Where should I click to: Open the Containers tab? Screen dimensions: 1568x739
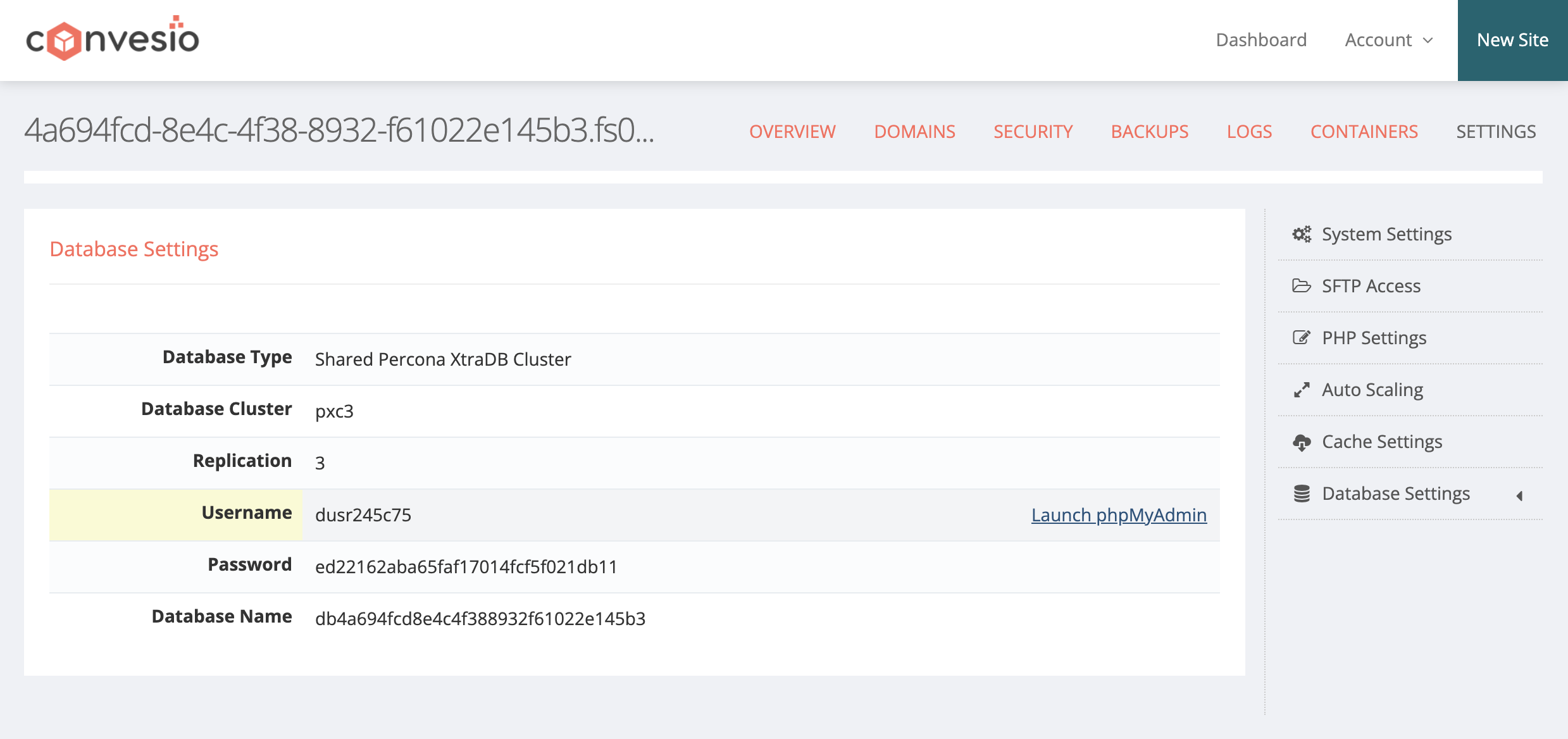1364,132
